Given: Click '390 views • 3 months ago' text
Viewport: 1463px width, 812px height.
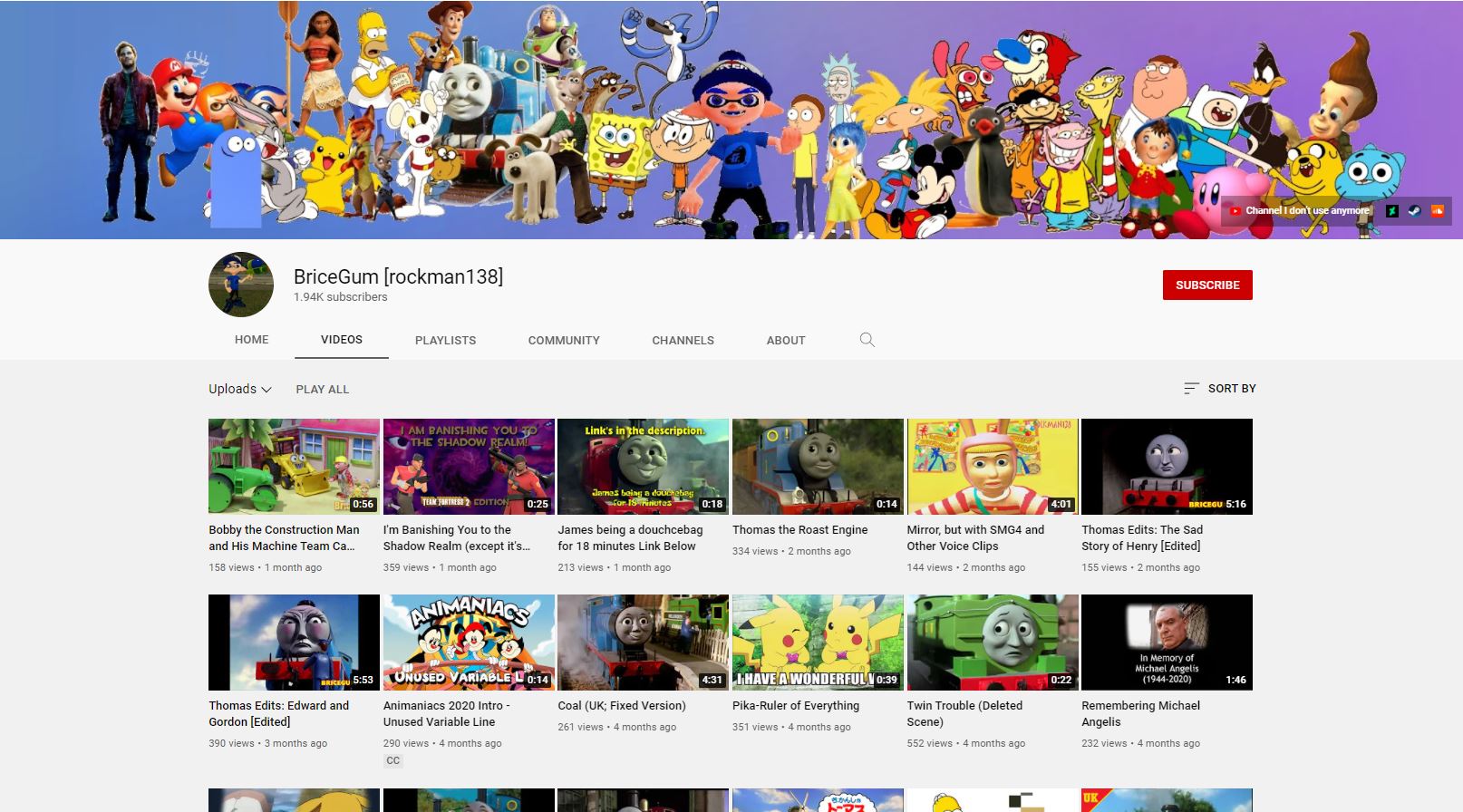Looking at the screenshot, I should (268, 744).
